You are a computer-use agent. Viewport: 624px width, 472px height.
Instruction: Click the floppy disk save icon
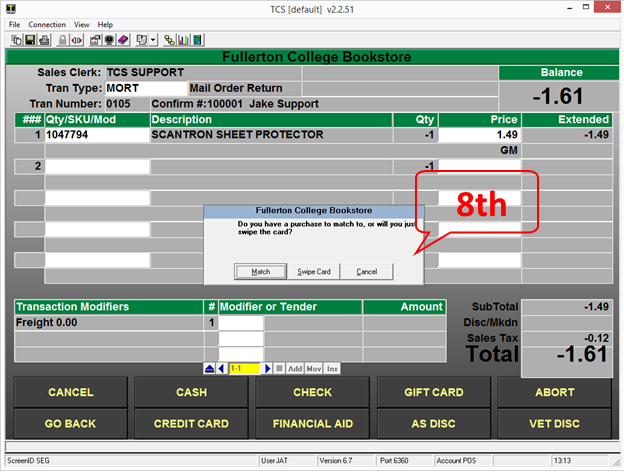pos(30,40)
